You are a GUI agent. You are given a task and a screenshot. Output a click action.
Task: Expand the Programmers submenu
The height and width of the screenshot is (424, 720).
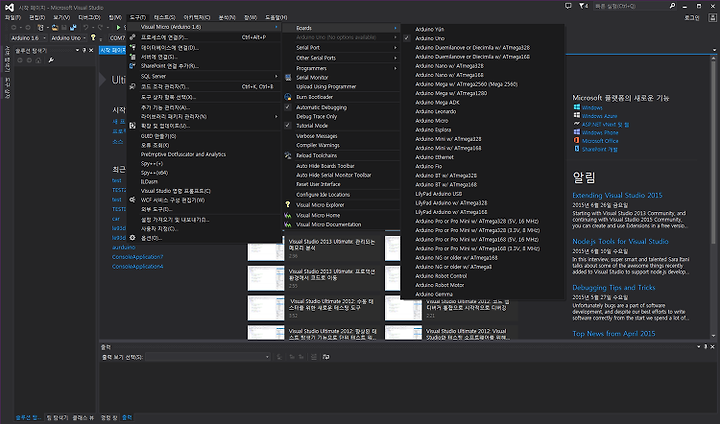pos(341,68)
